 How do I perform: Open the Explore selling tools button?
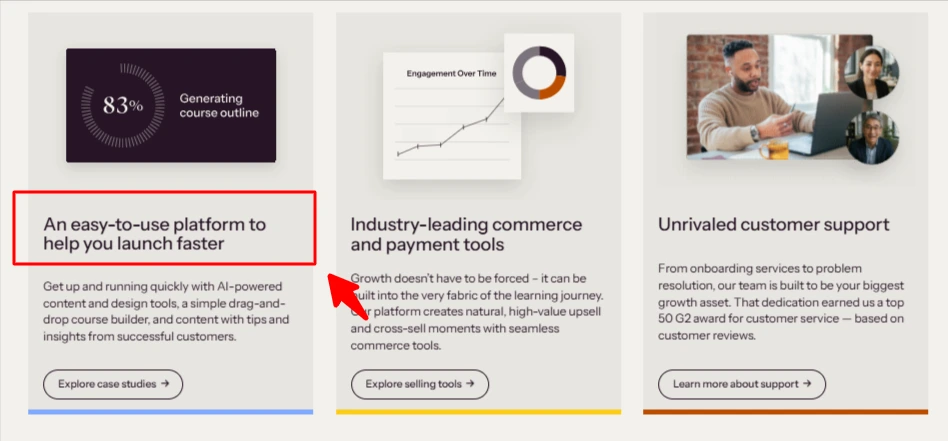point(420,384)
